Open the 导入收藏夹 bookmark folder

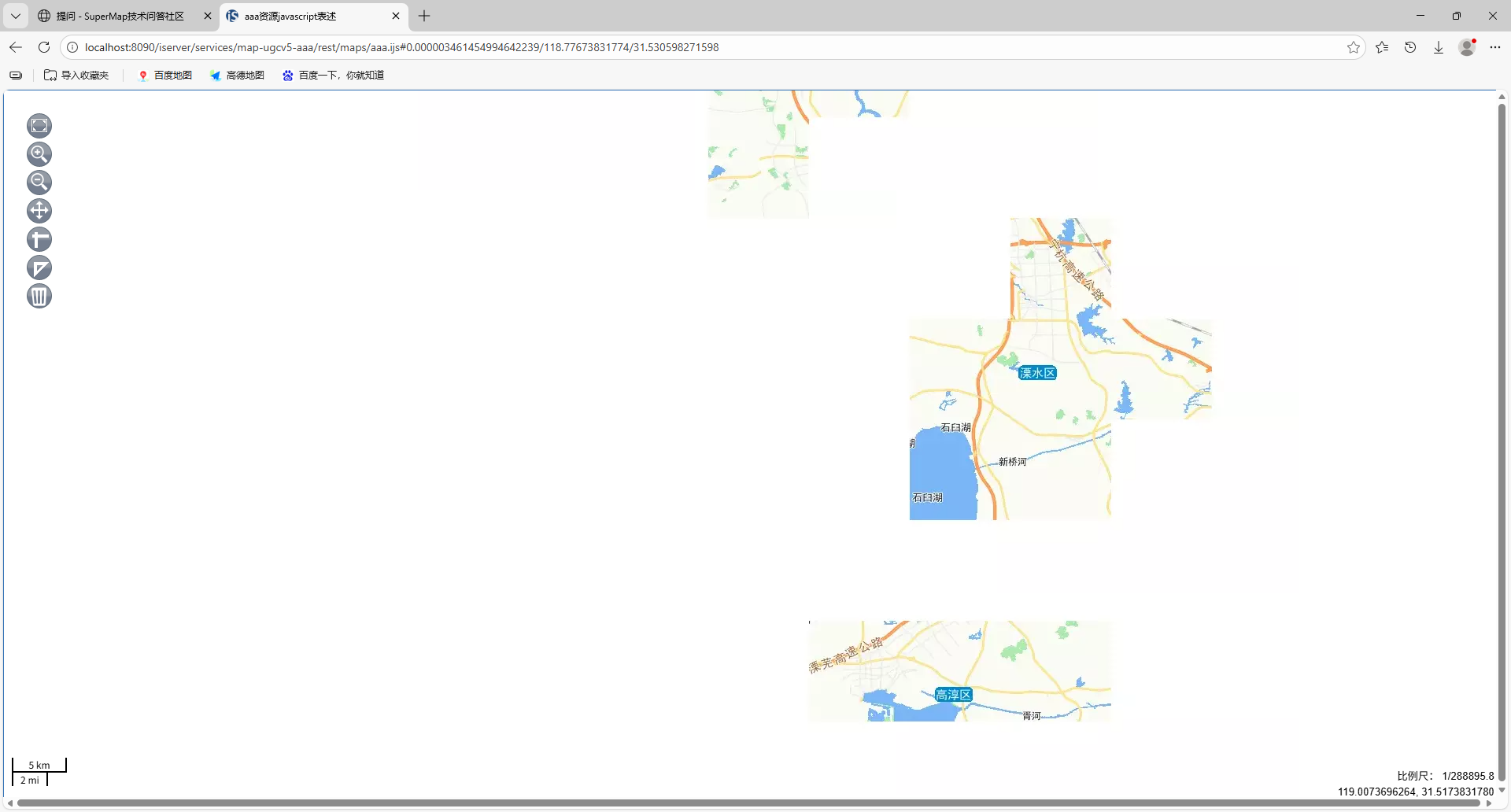click(76, 76)
